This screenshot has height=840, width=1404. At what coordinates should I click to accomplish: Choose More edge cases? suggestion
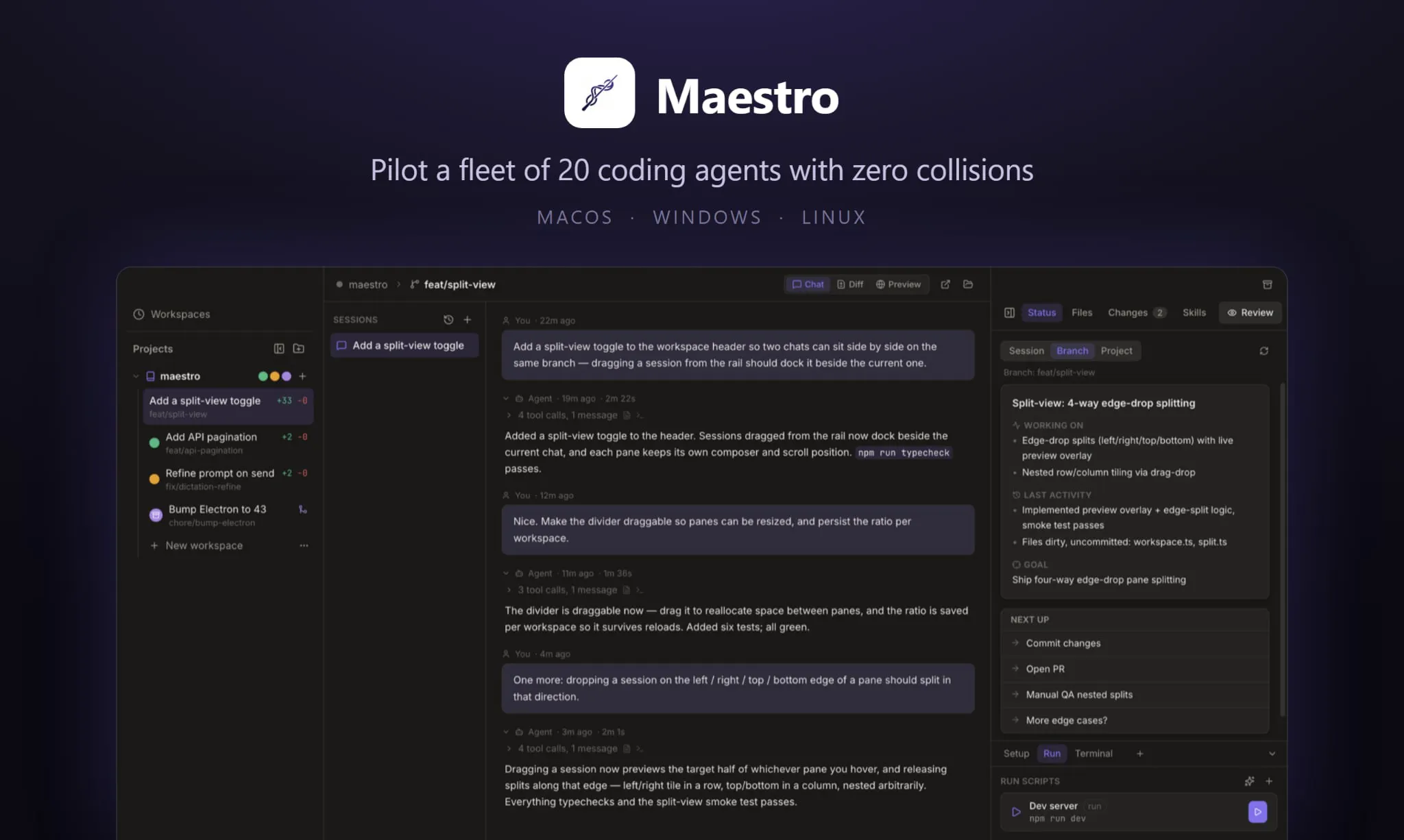(x=1135, y=720)
